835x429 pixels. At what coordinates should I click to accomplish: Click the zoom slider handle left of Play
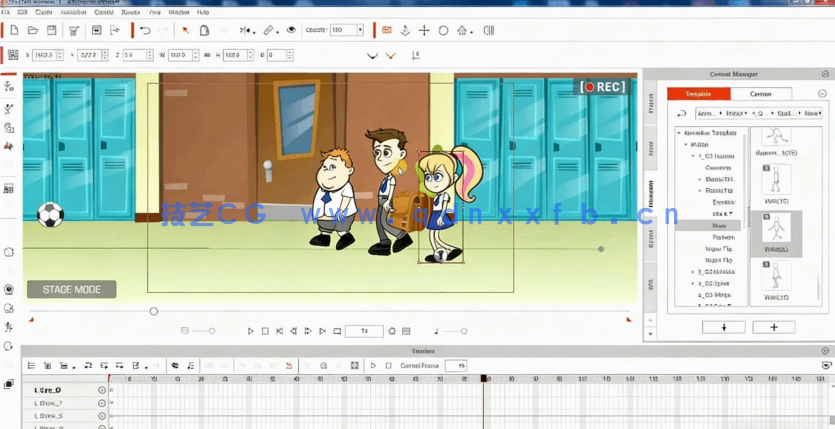pos(211,331)
